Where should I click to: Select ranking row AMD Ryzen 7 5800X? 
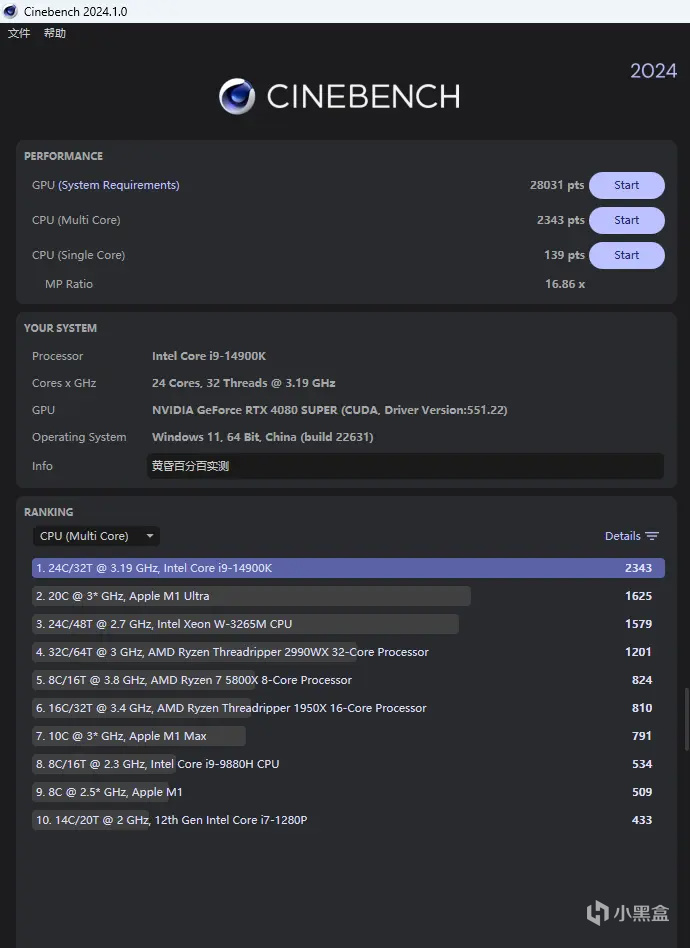[x=348, y=680]
